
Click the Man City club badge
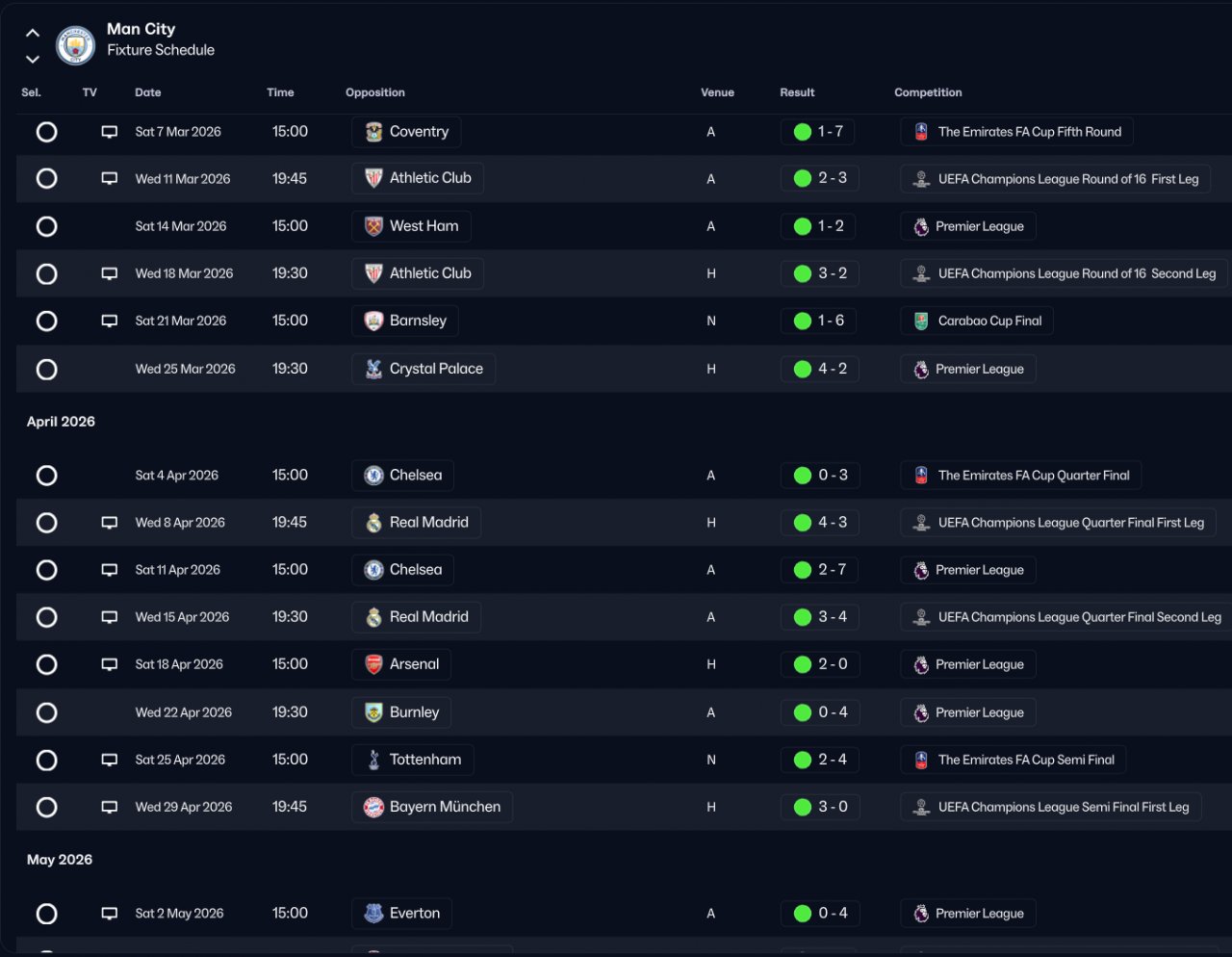75,44
